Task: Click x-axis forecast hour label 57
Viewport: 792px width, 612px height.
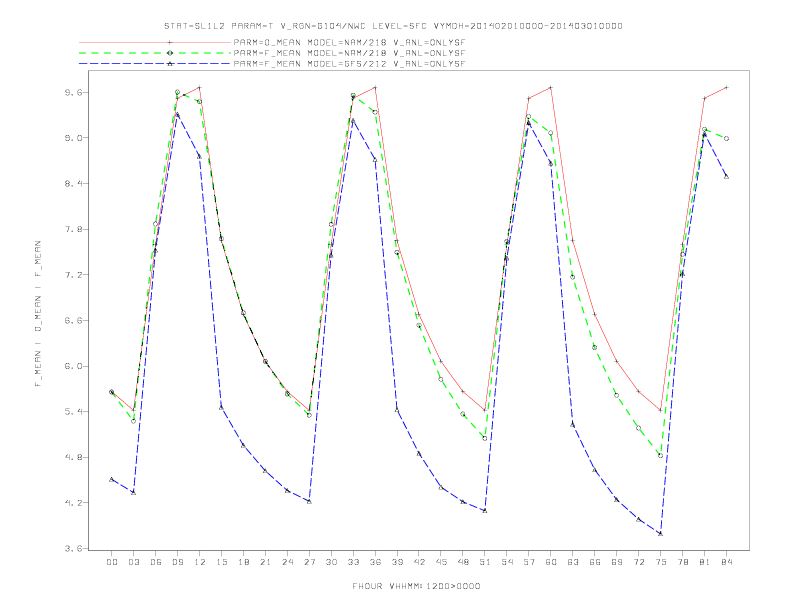Action: tap(529, 562)
